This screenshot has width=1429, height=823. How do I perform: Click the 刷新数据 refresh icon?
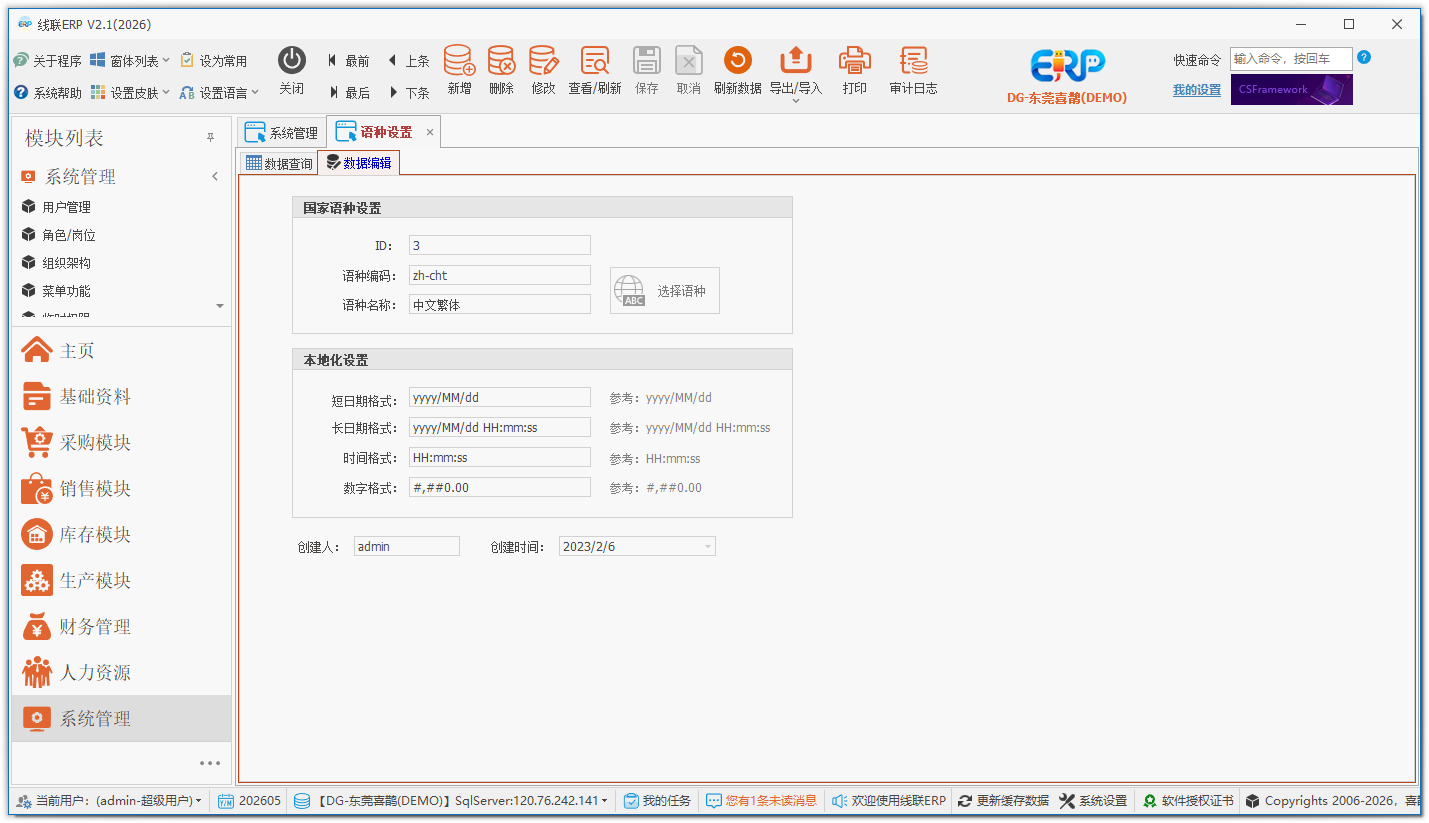coord(737,61)
